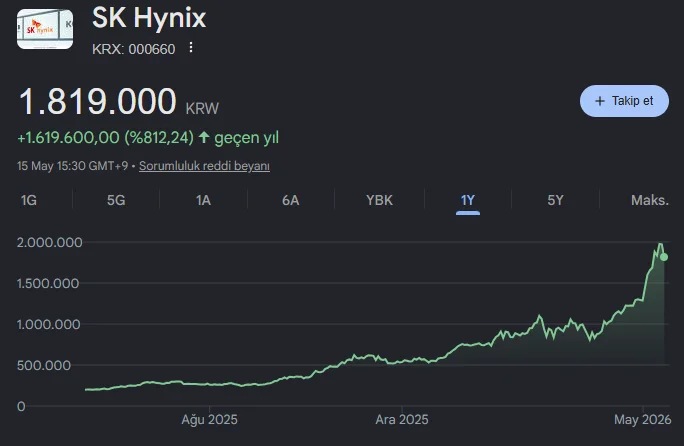Select the 1.819.000 price value
The width and height of the screenshot is (684, 446).
click(97, 101)
